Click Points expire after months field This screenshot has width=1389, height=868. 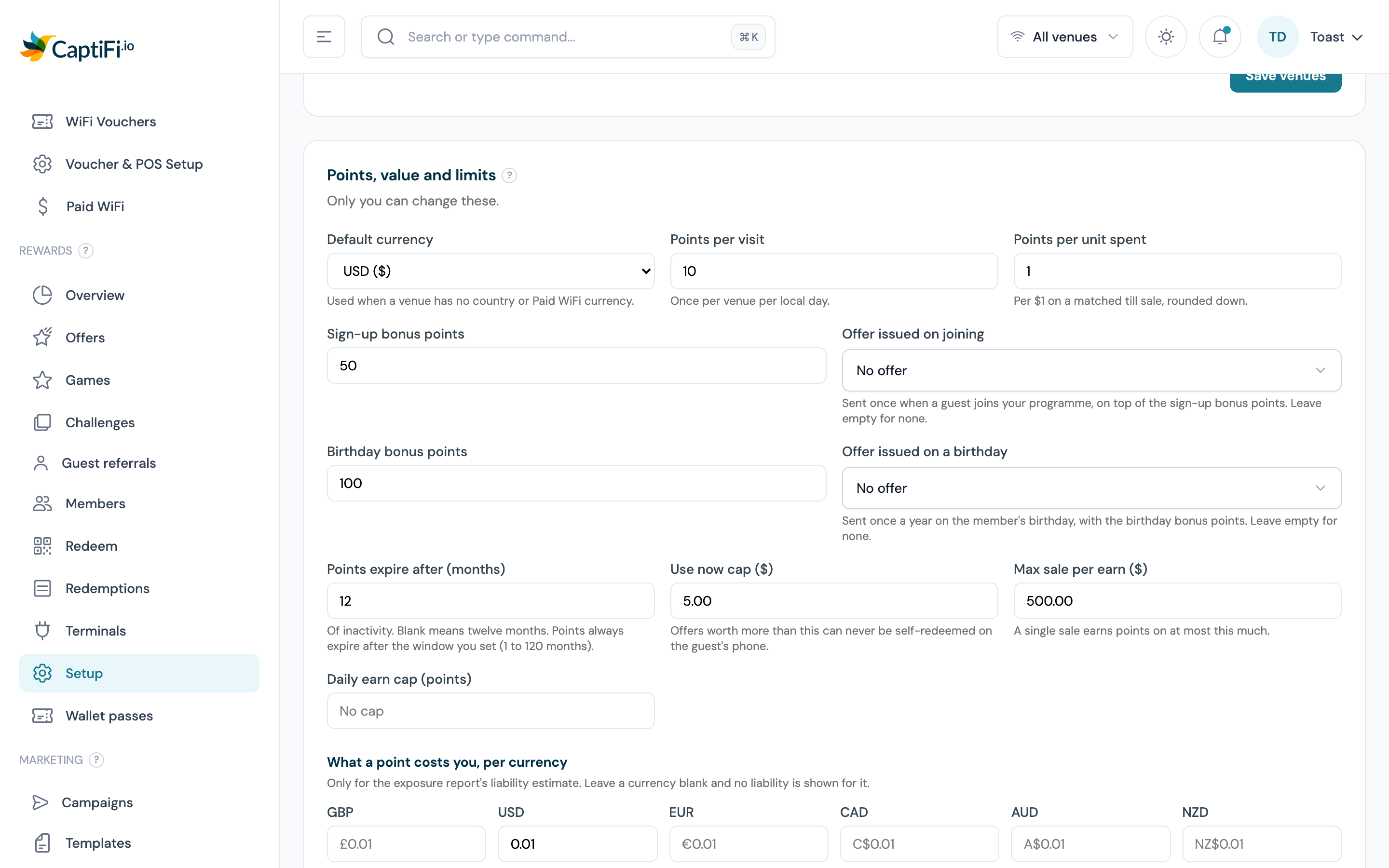click(490, 601)
